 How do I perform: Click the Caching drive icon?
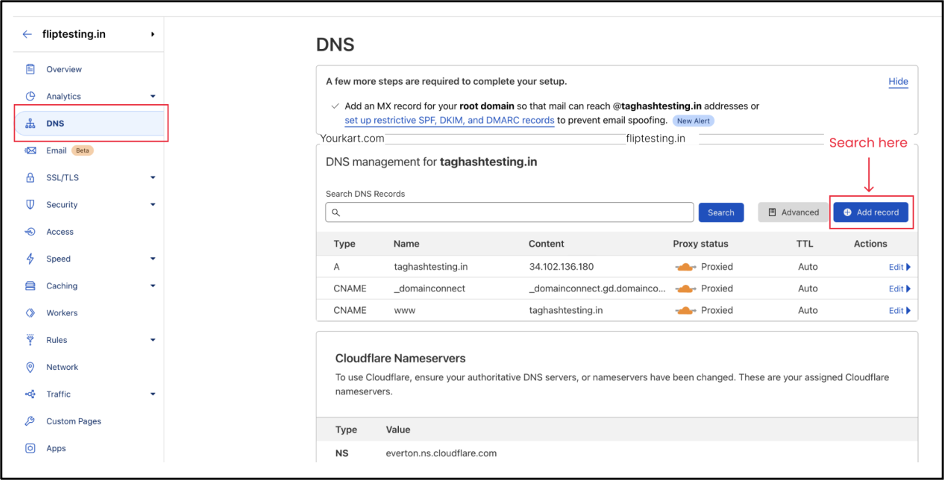(x=30, y=286)
